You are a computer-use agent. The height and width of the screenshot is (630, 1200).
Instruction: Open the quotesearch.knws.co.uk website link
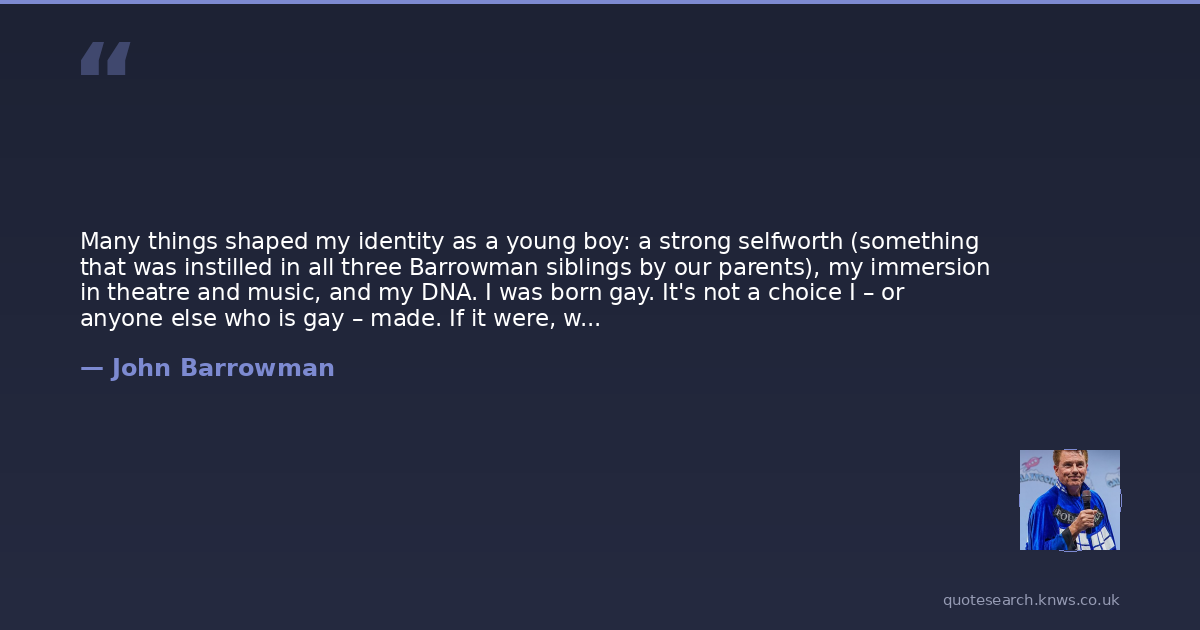[x=1030, y=600]
